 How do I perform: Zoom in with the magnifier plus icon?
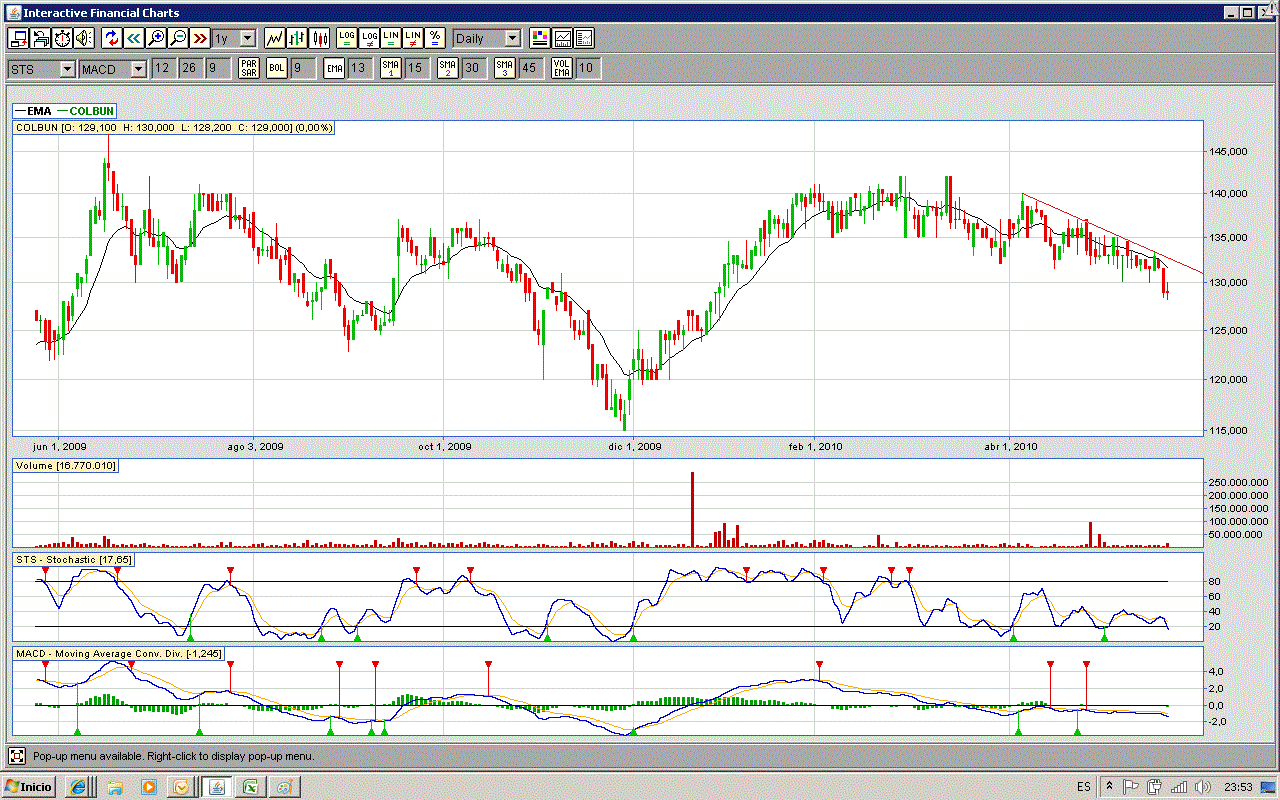[x=156, y=38]
